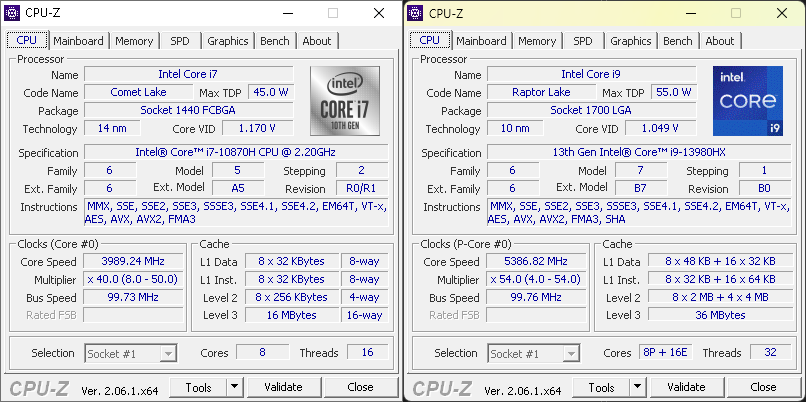Click the 3989.24 MHz core speed value
This screenshot has width=806, height=402.
133,261
